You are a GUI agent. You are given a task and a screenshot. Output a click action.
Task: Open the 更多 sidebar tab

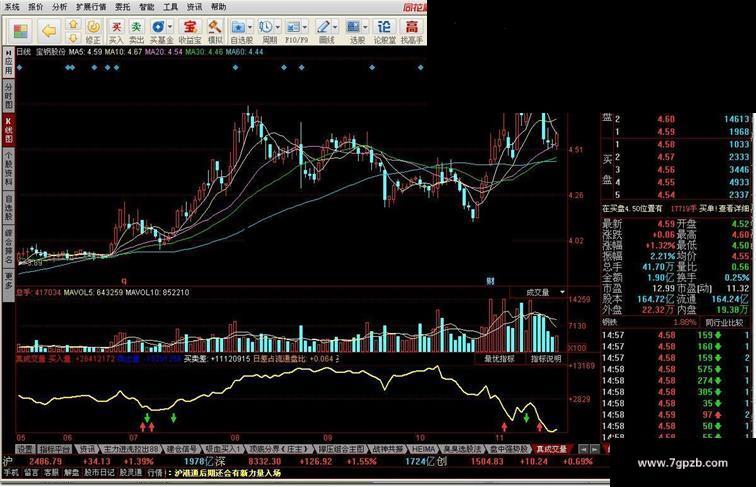(9, 284)
